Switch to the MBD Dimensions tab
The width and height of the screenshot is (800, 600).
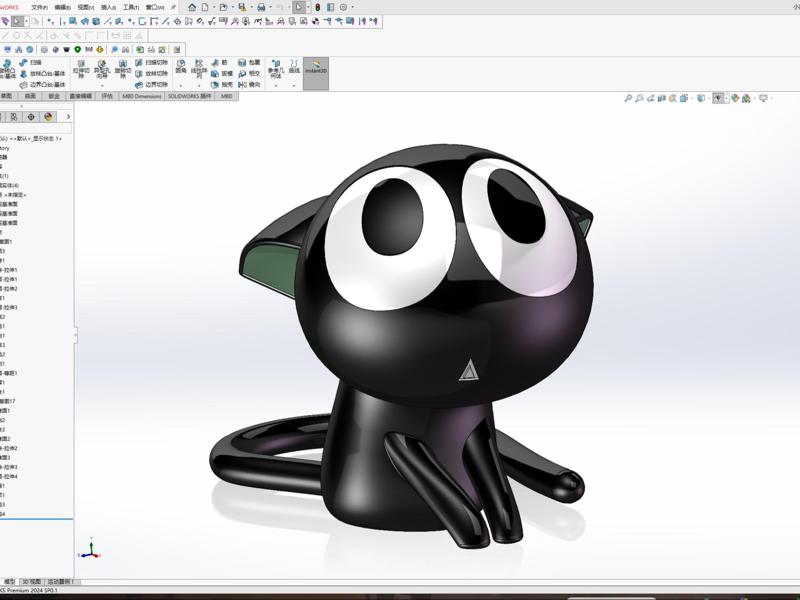[141, 97]
